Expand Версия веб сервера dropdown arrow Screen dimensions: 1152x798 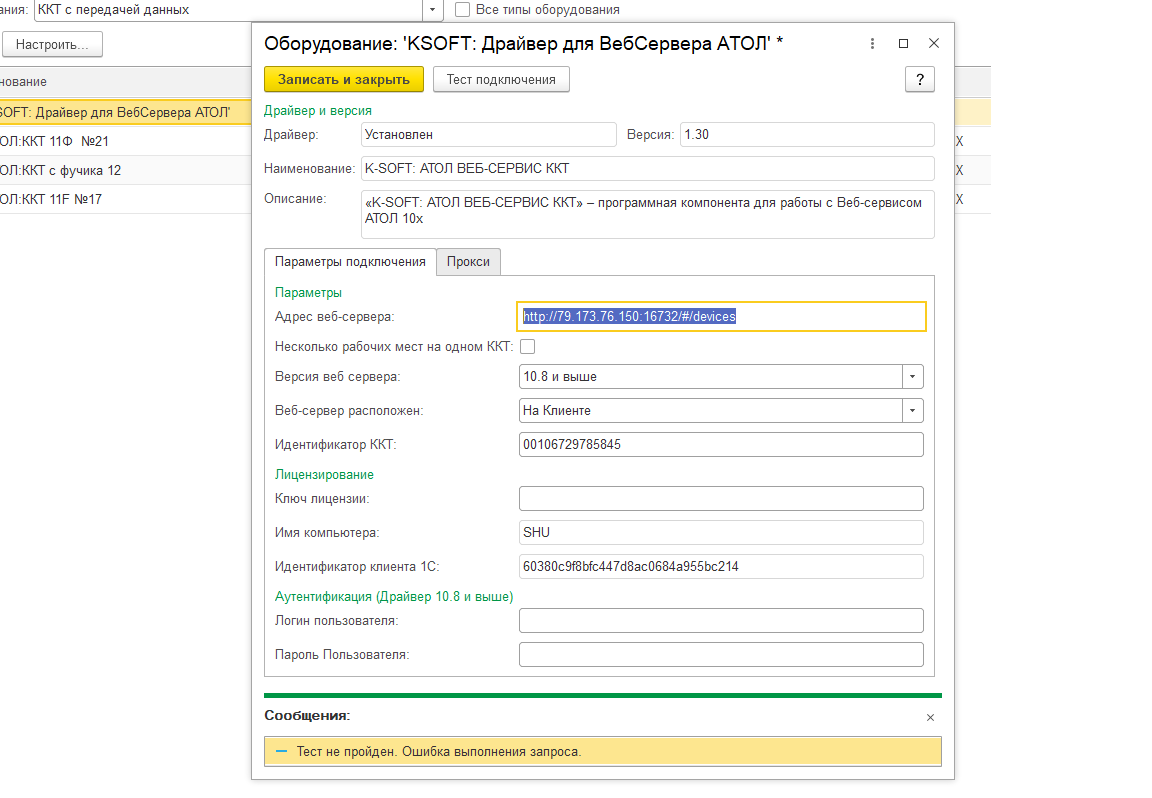(x=912, y=376)
